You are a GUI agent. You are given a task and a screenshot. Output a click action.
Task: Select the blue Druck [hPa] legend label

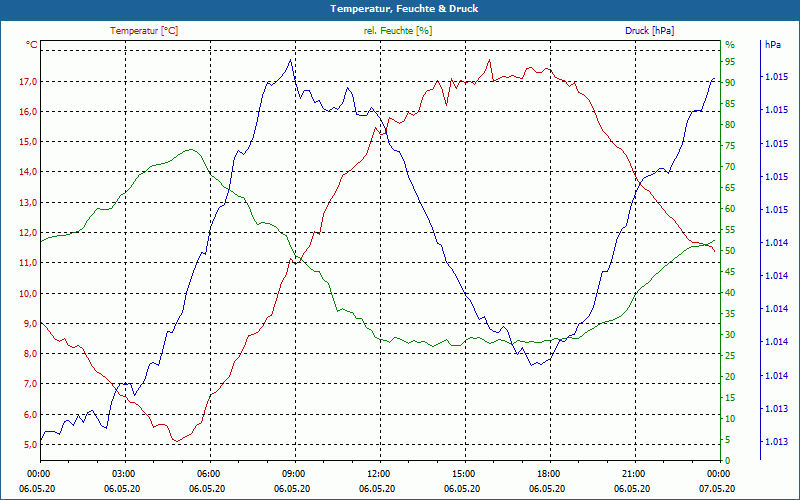pyautogui.click(x=649, y=31)
